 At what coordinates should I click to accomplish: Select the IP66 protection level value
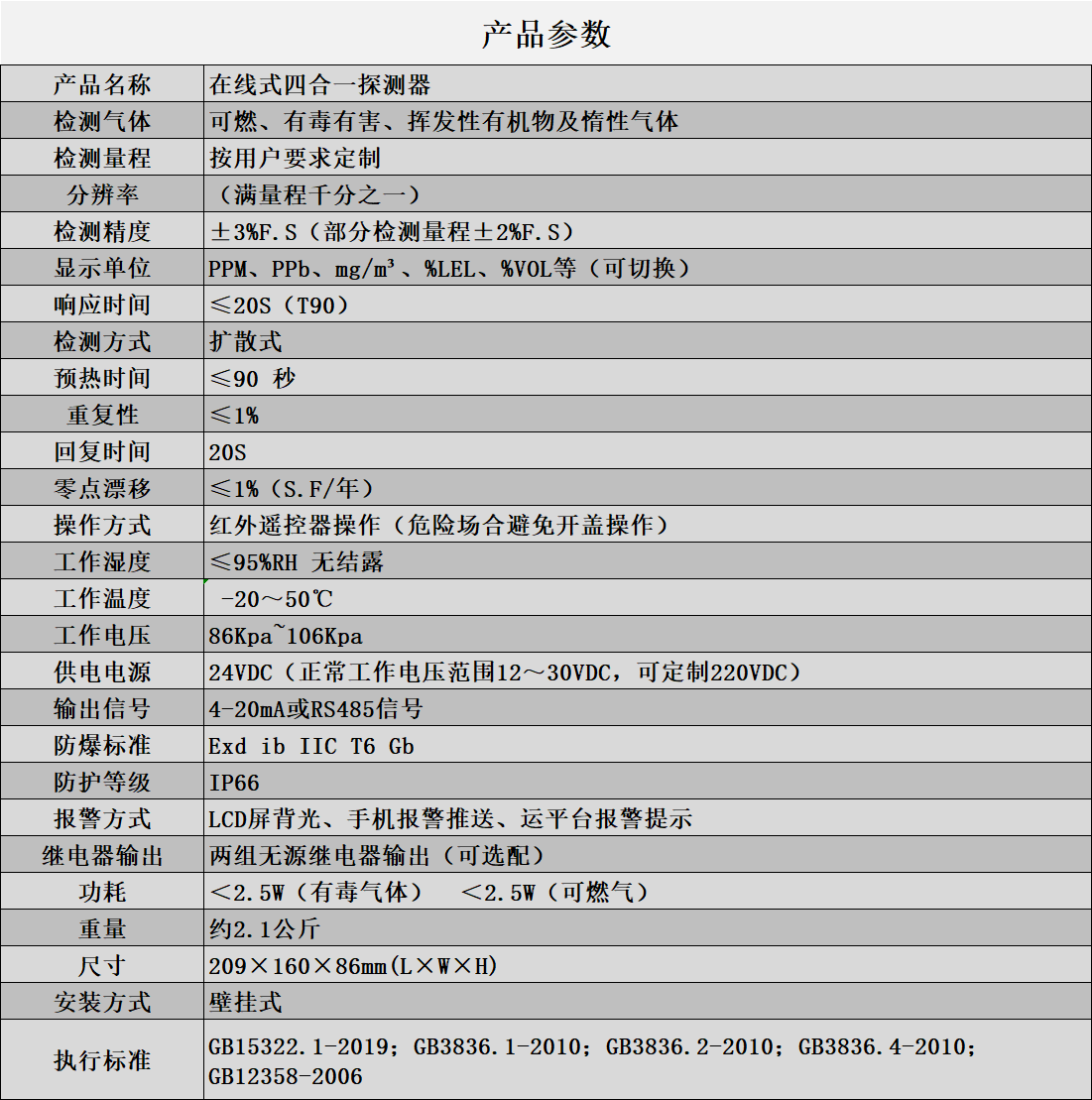234,783
